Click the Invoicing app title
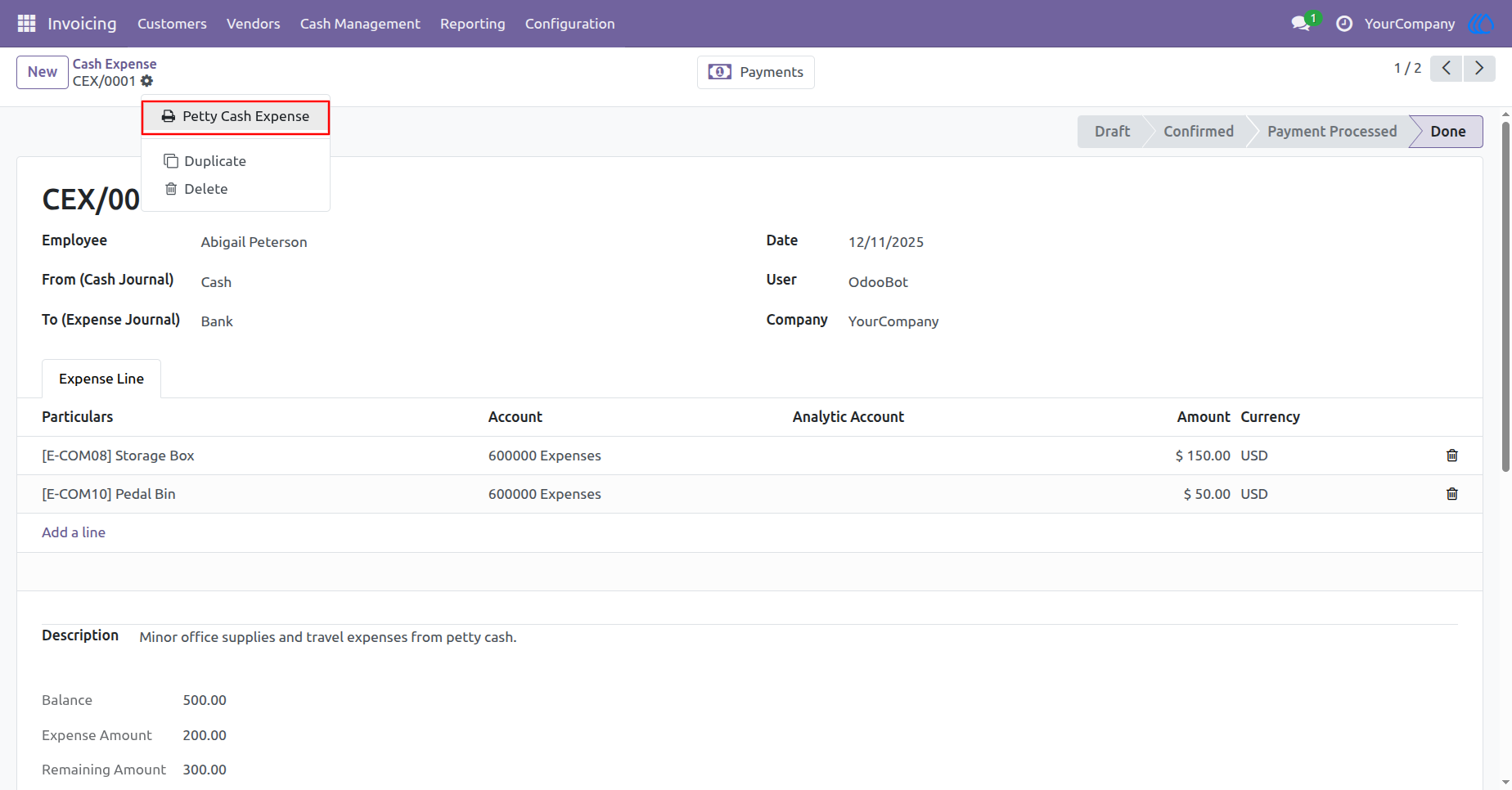 82,24
